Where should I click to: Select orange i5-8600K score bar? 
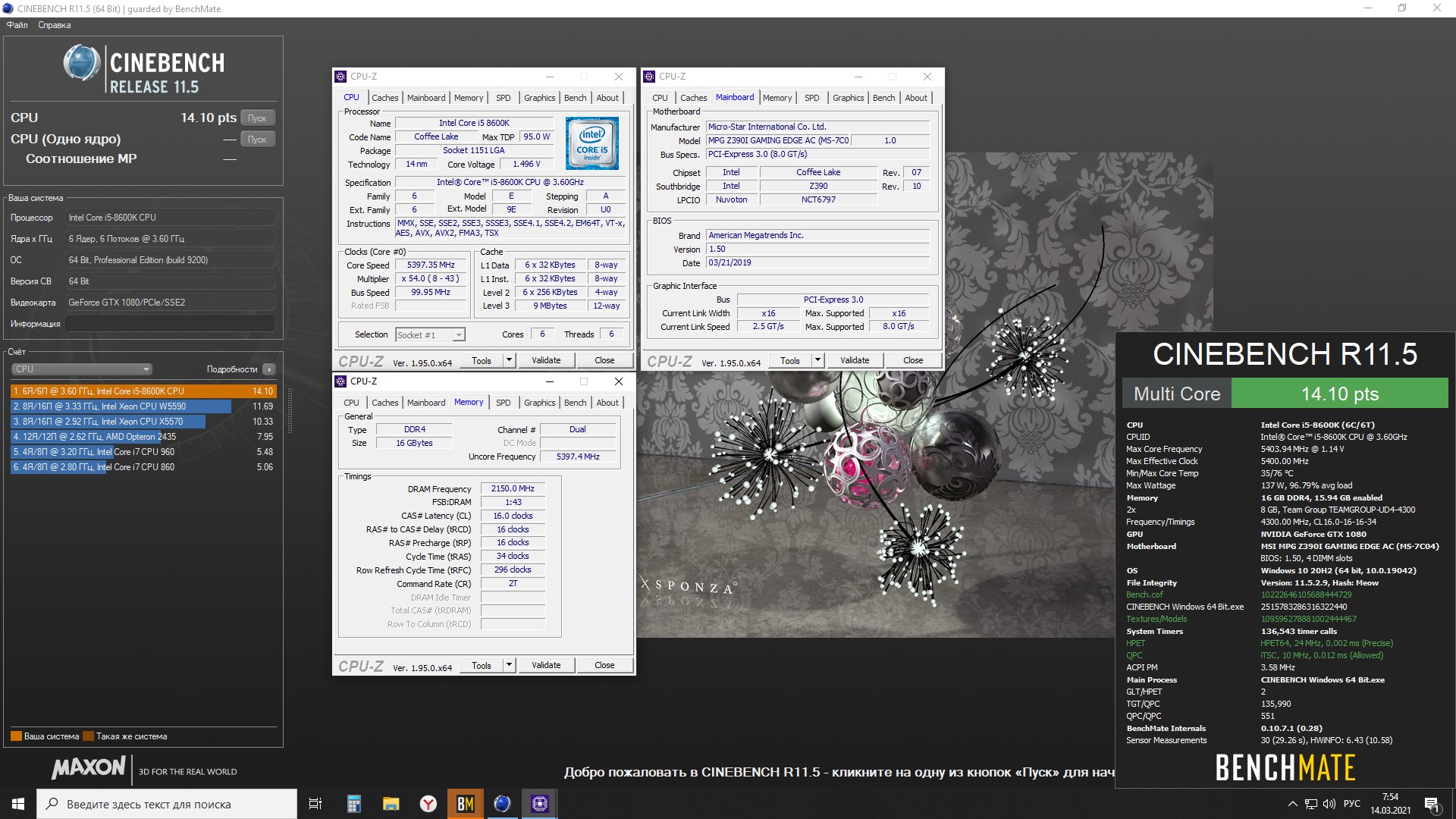(x=143, y=391)
